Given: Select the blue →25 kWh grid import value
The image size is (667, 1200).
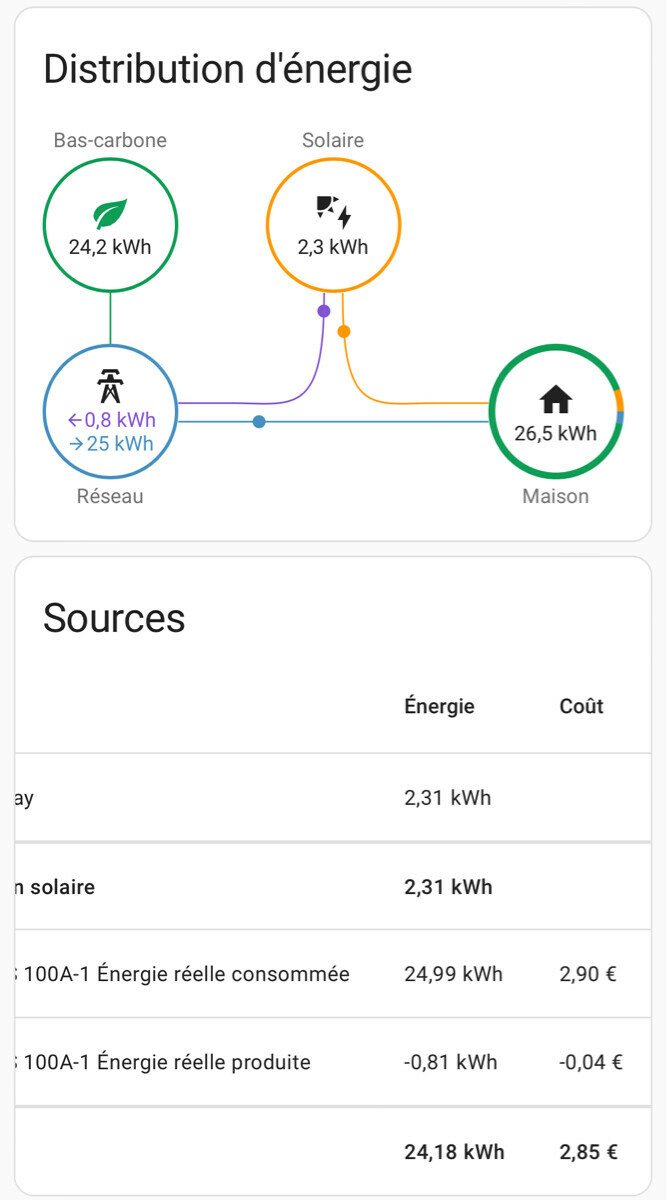Looking at the screenshot, I should pos(111,443).
